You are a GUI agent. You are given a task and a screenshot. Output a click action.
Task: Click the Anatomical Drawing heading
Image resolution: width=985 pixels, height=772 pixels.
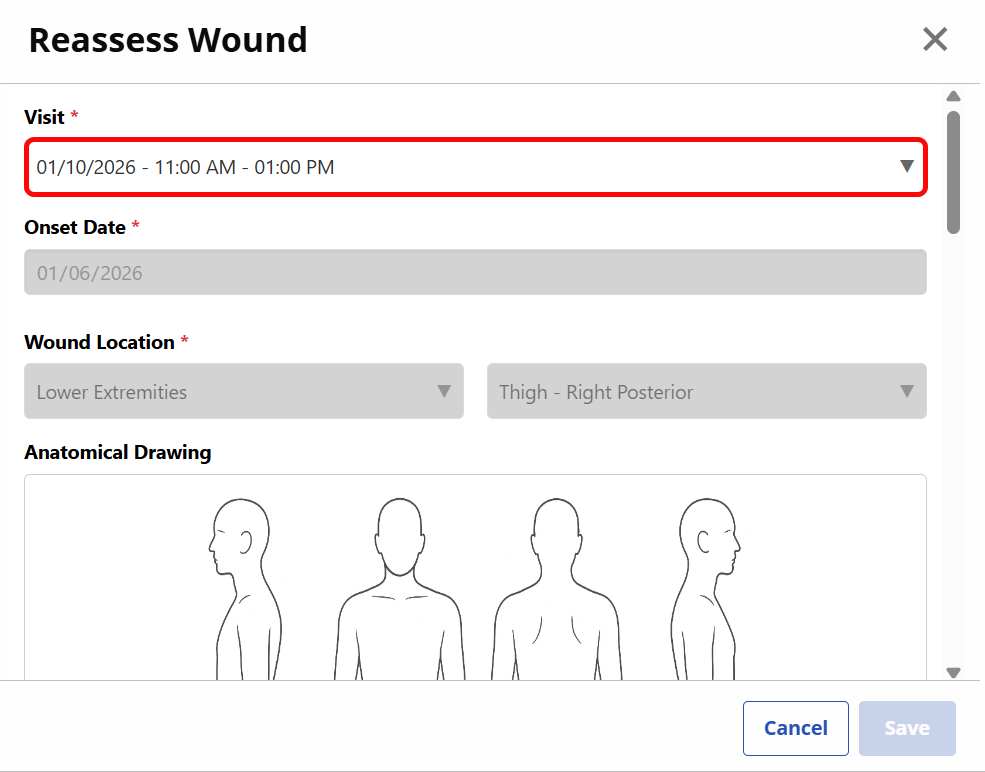coord(117,452)
